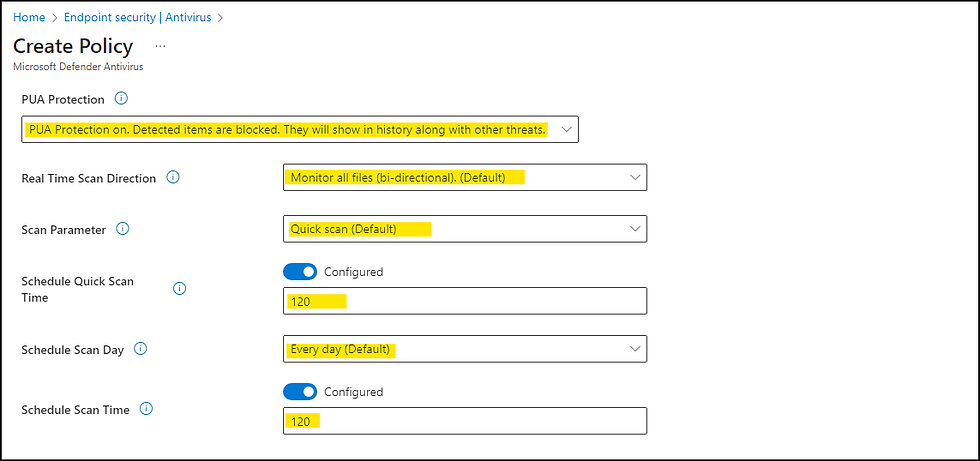Click dropdown arrow of Schedule Scan Day
980x461 pixels.
[635, 349]
